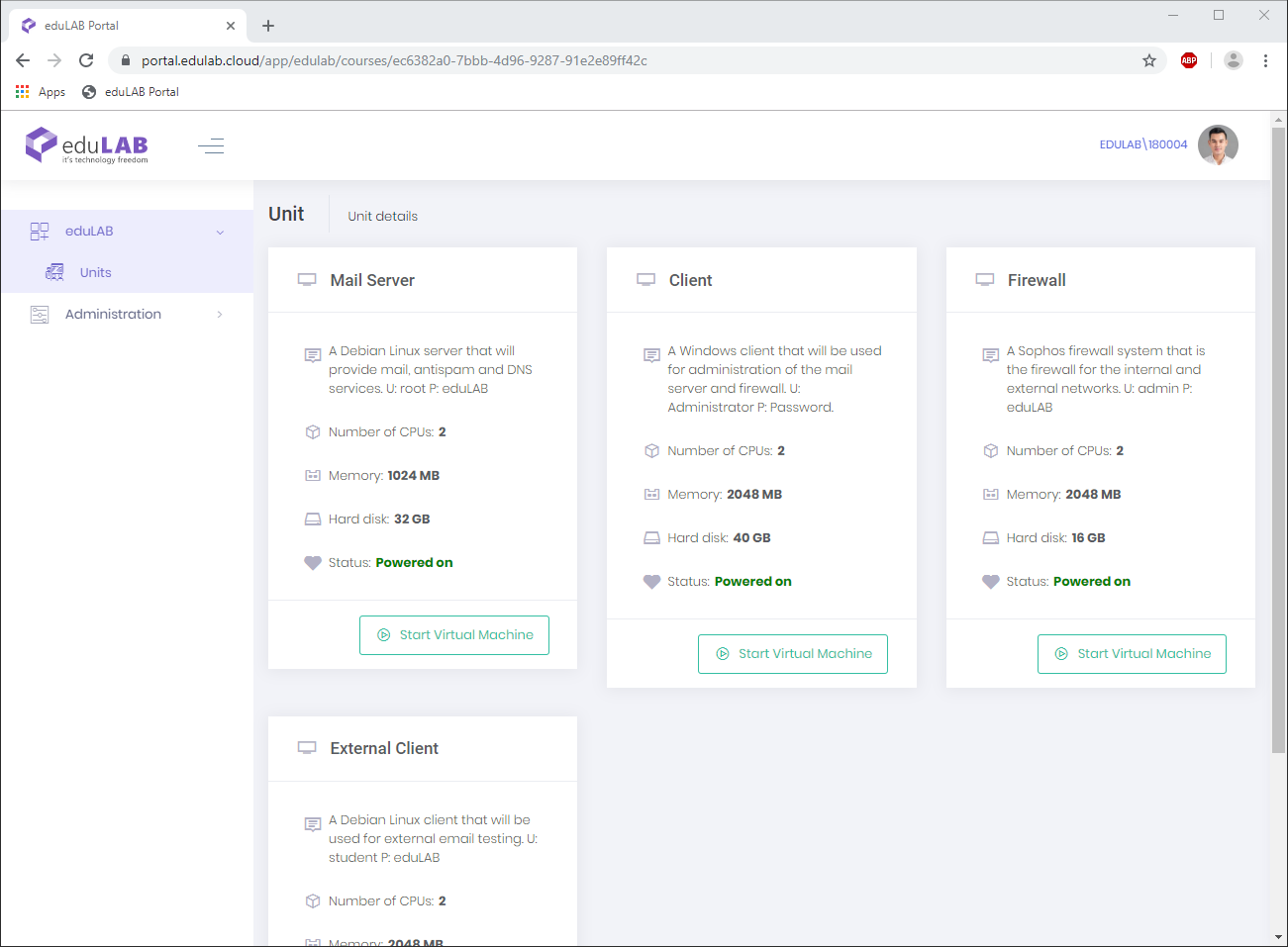
Task: Expand the Administration sidebar section
Action: (113, 314)
